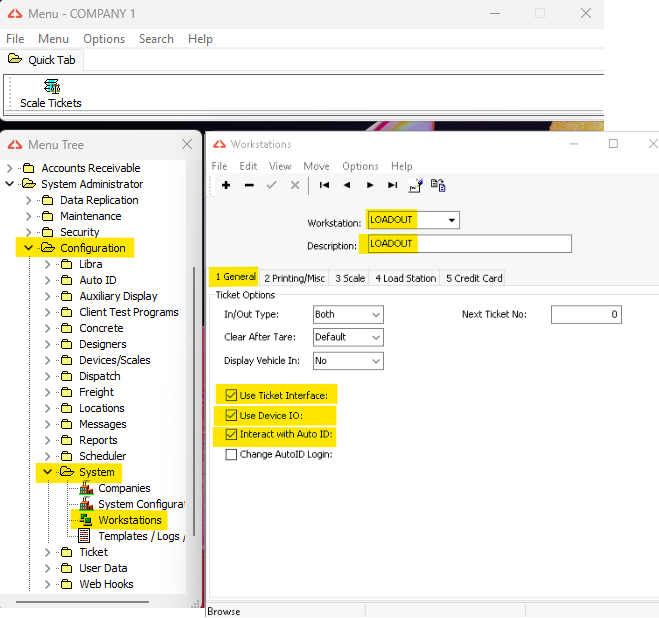Image resolution: width=659 pixels, height=618 pixels.
Task: Switch to the 5 Credit Card tab
Action: pos(474,278)
